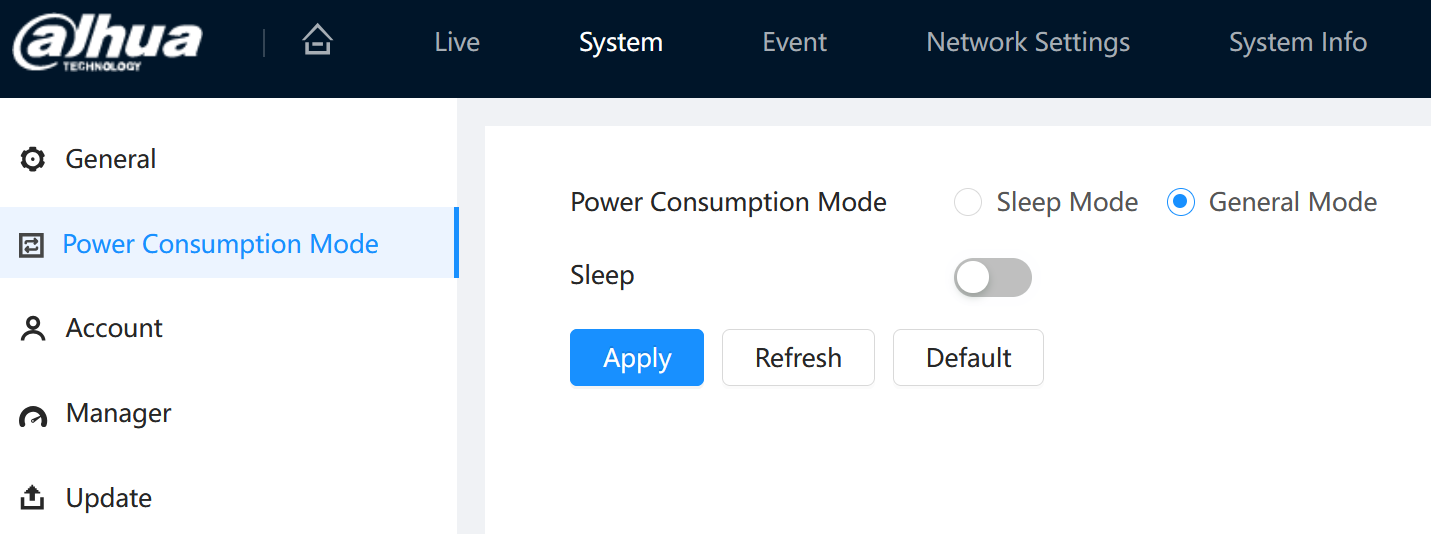Open the System Info tab

(x=1298, y=42)
